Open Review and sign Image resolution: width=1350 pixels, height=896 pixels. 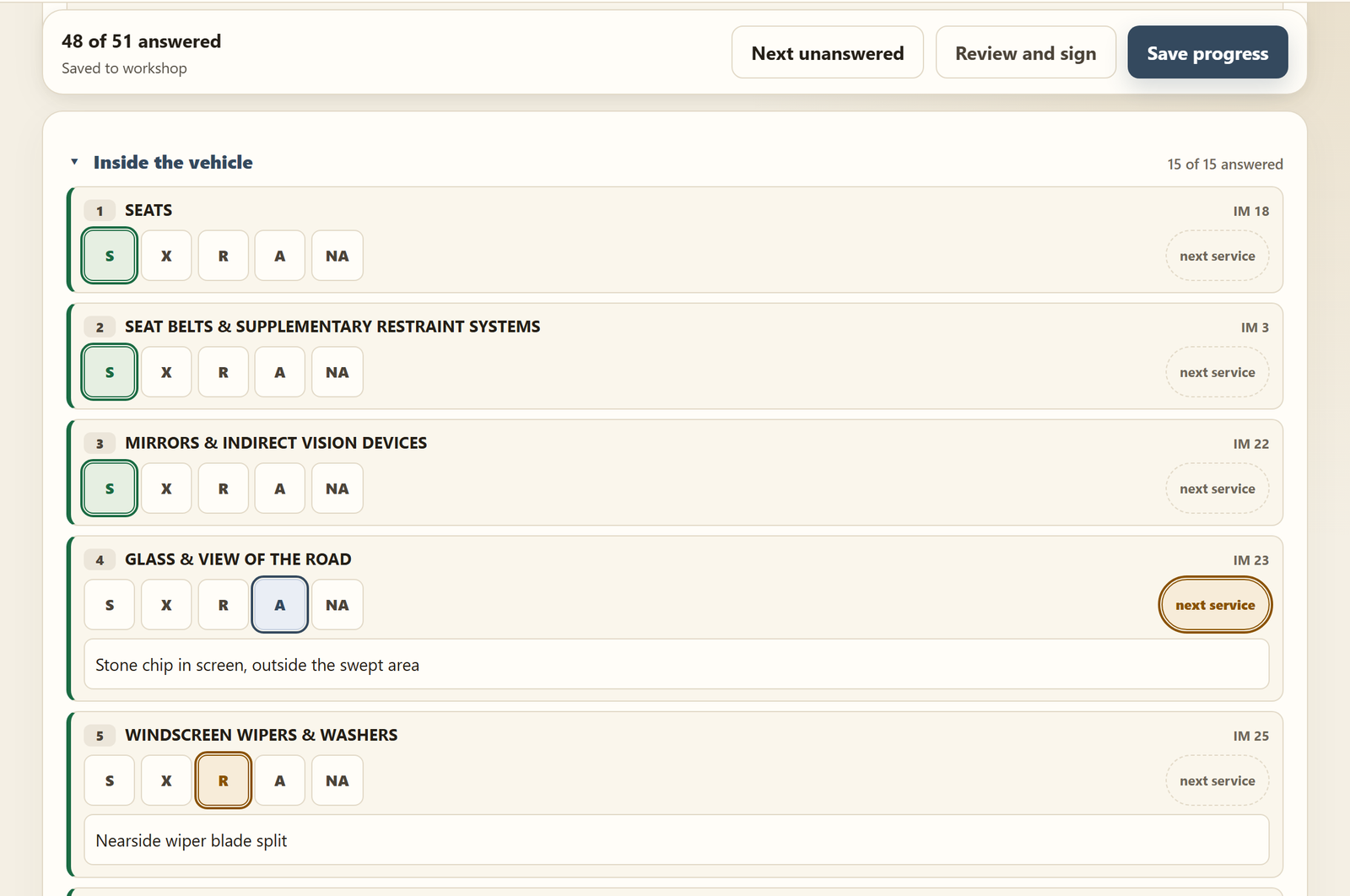pos(1026,52)
